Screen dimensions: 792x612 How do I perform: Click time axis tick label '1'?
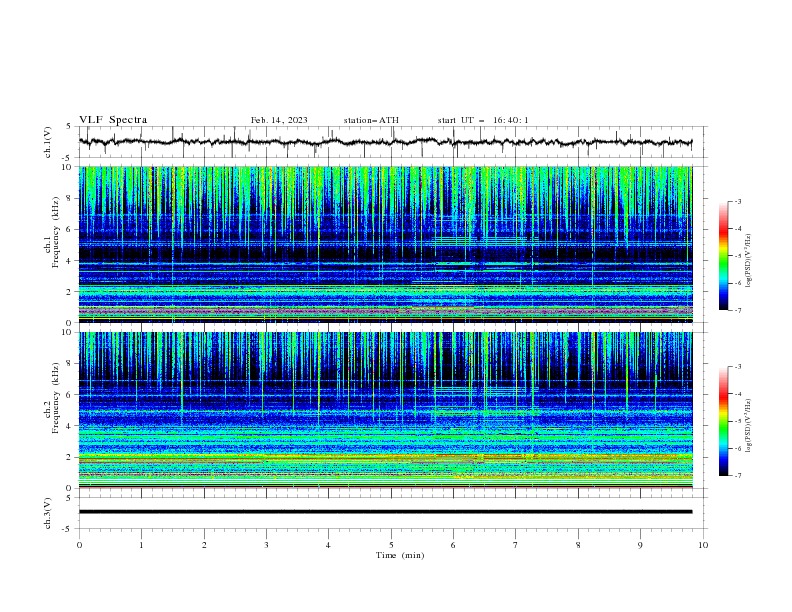coord(141,545)
